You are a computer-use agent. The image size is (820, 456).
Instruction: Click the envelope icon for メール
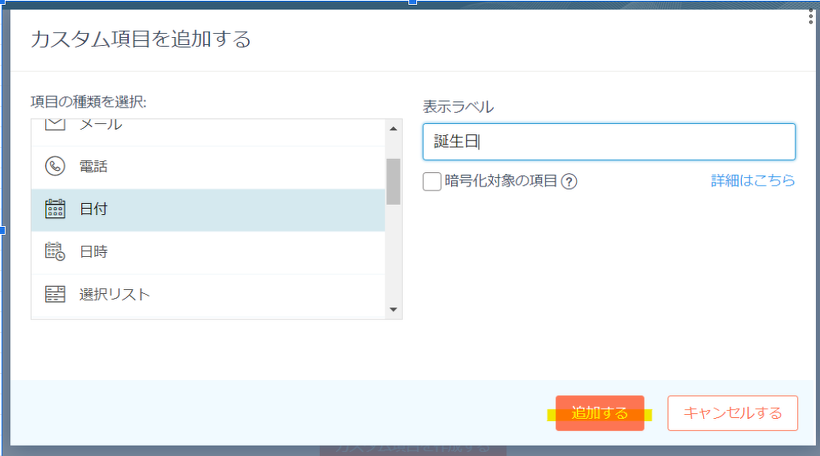click(x=55, y=125)
